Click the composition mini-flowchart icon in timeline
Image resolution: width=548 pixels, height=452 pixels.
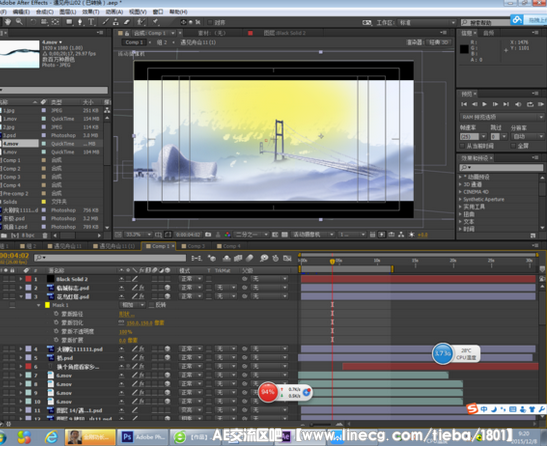coord(196,258)
